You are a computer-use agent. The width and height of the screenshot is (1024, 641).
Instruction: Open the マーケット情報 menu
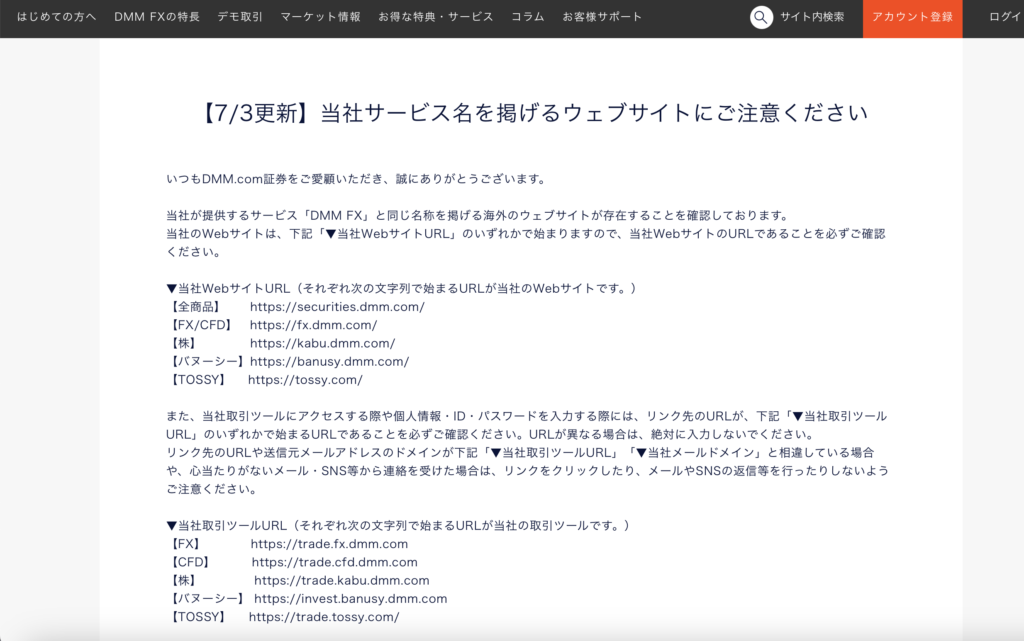[320, 17]
